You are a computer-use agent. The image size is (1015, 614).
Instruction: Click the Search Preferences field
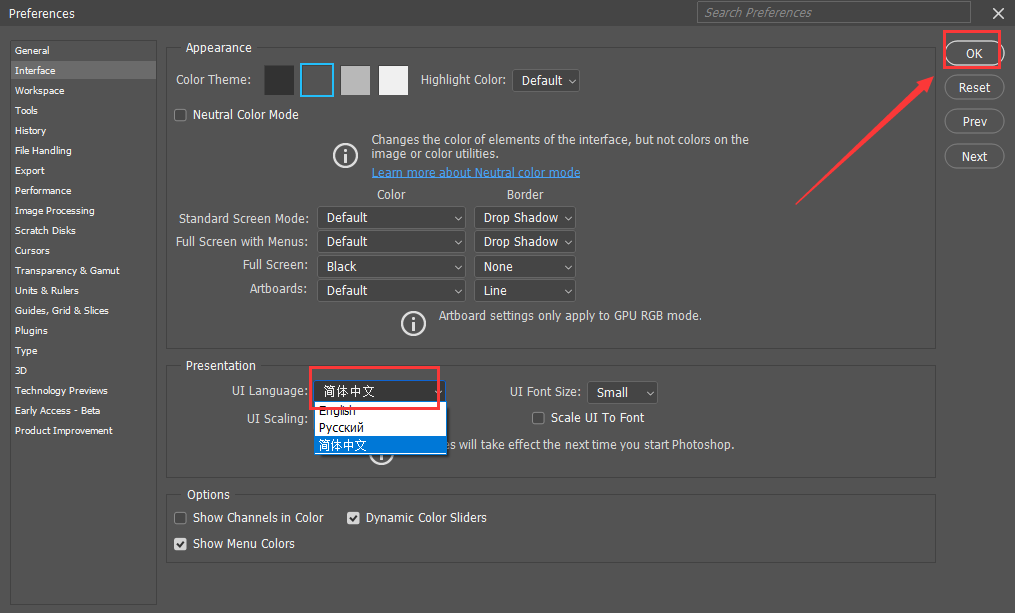(x=832, y=12)
